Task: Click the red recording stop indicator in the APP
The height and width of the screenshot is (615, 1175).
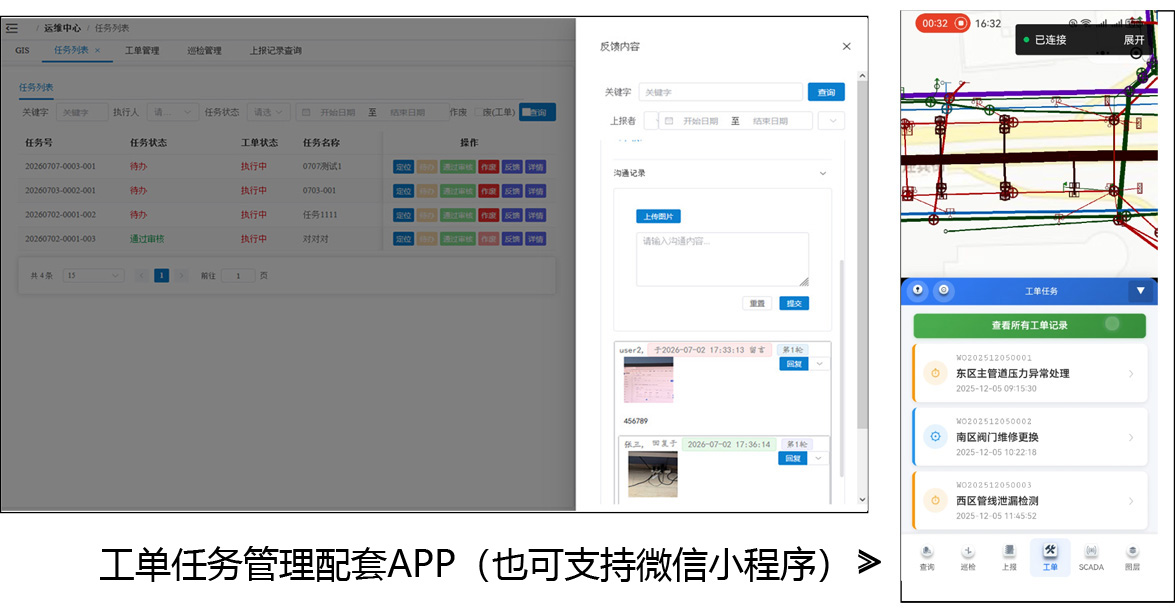Action: [x=961, y=23]
